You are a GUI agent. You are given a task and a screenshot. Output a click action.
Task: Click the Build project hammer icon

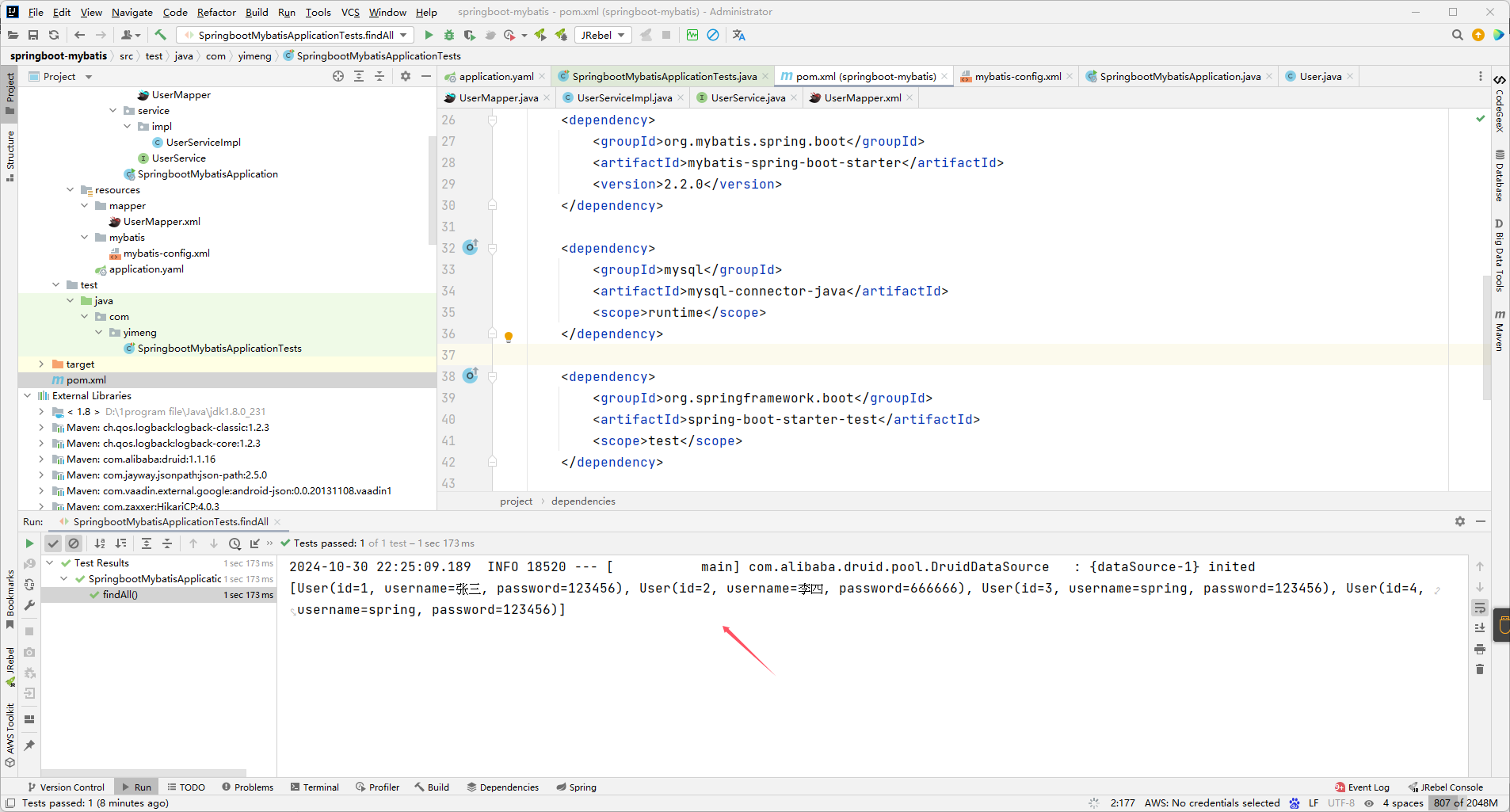click(161, 35)
